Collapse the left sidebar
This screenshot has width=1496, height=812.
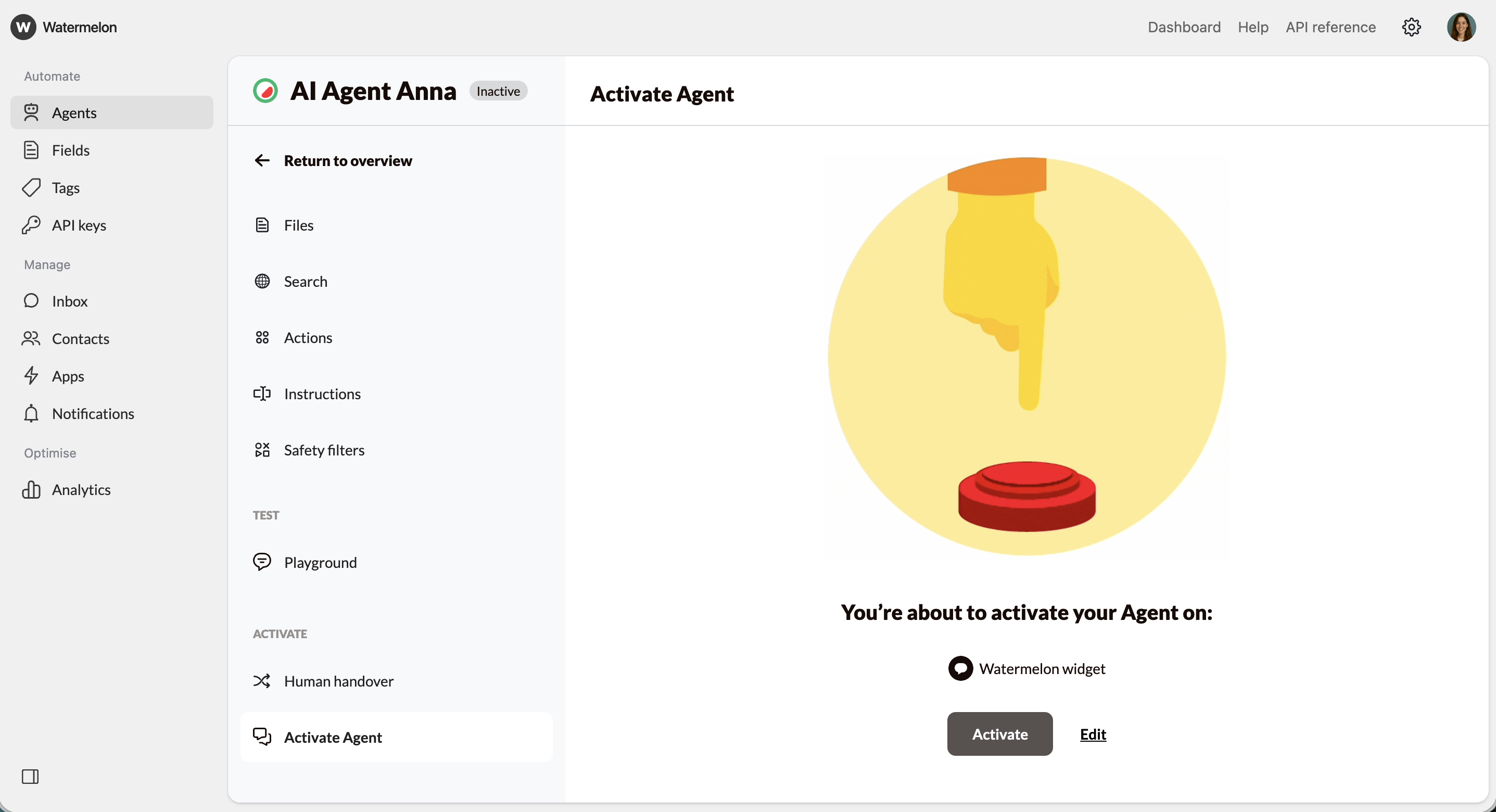coord(31,777)
